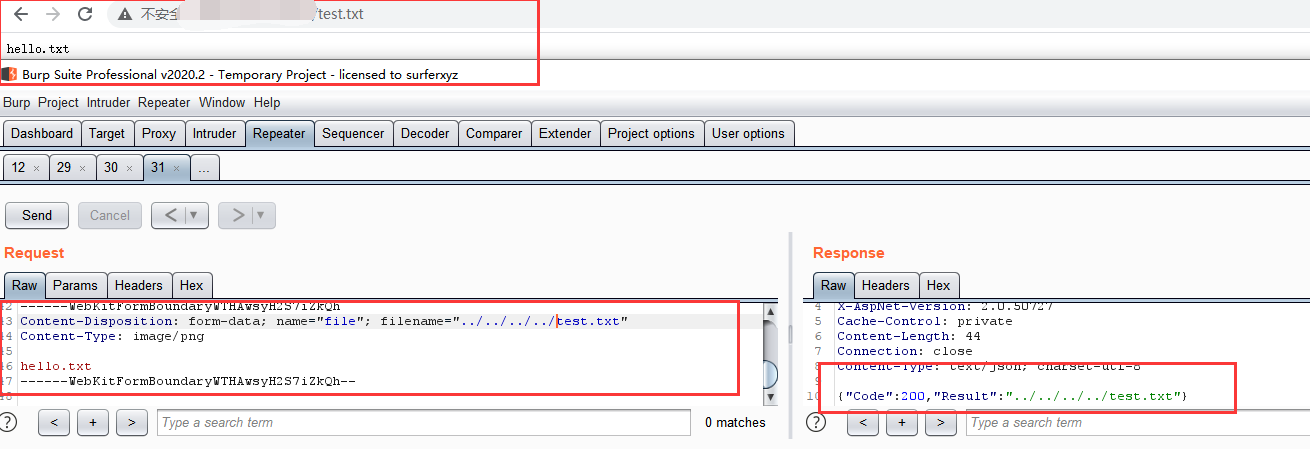Viewport: 1310px width, 449px height.
Task: Switch response view to Hex
Action: coord(939,285)
